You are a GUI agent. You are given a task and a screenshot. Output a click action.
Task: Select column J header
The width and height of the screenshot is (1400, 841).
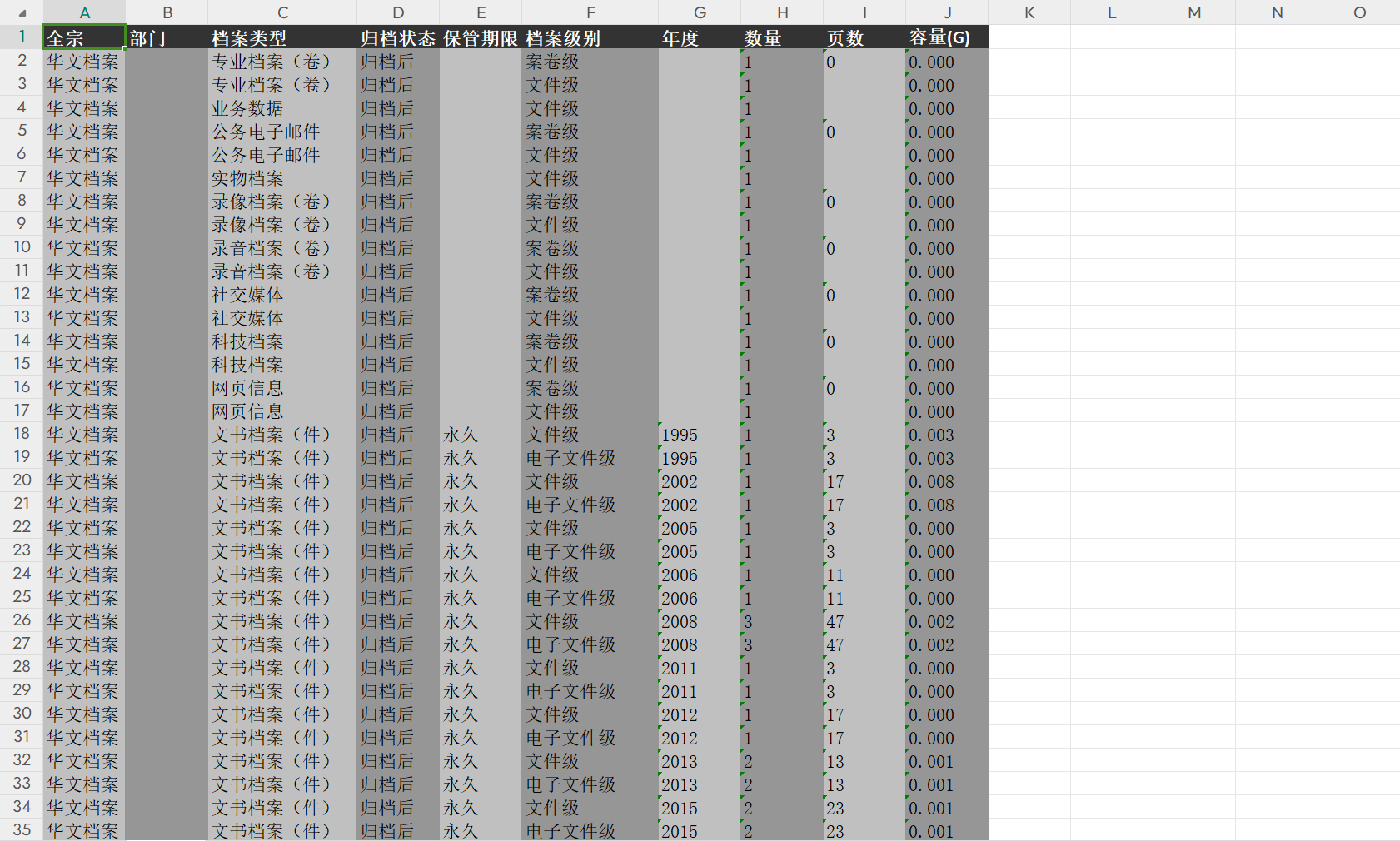947,12
